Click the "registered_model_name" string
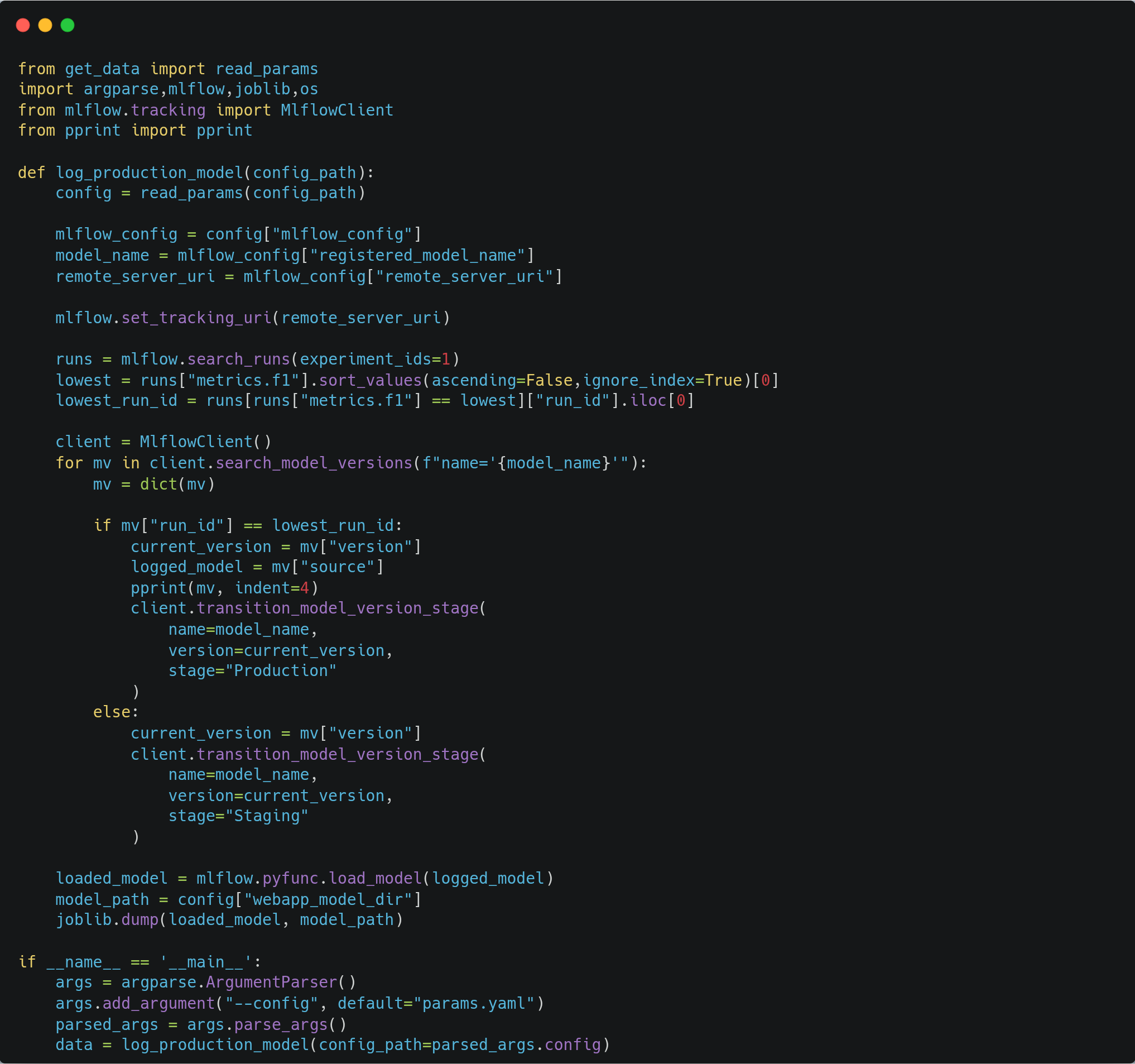This screenshot has width=1135, height=1064. tap(417, 255)
